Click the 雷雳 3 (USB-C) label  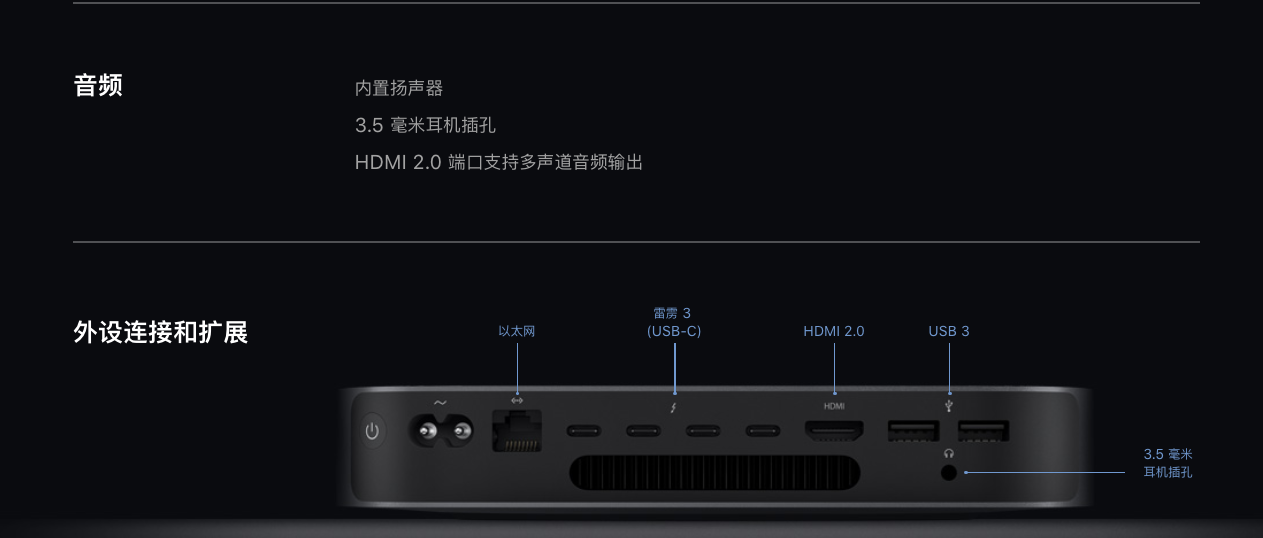pyautogui.click(x=674, y=322)
